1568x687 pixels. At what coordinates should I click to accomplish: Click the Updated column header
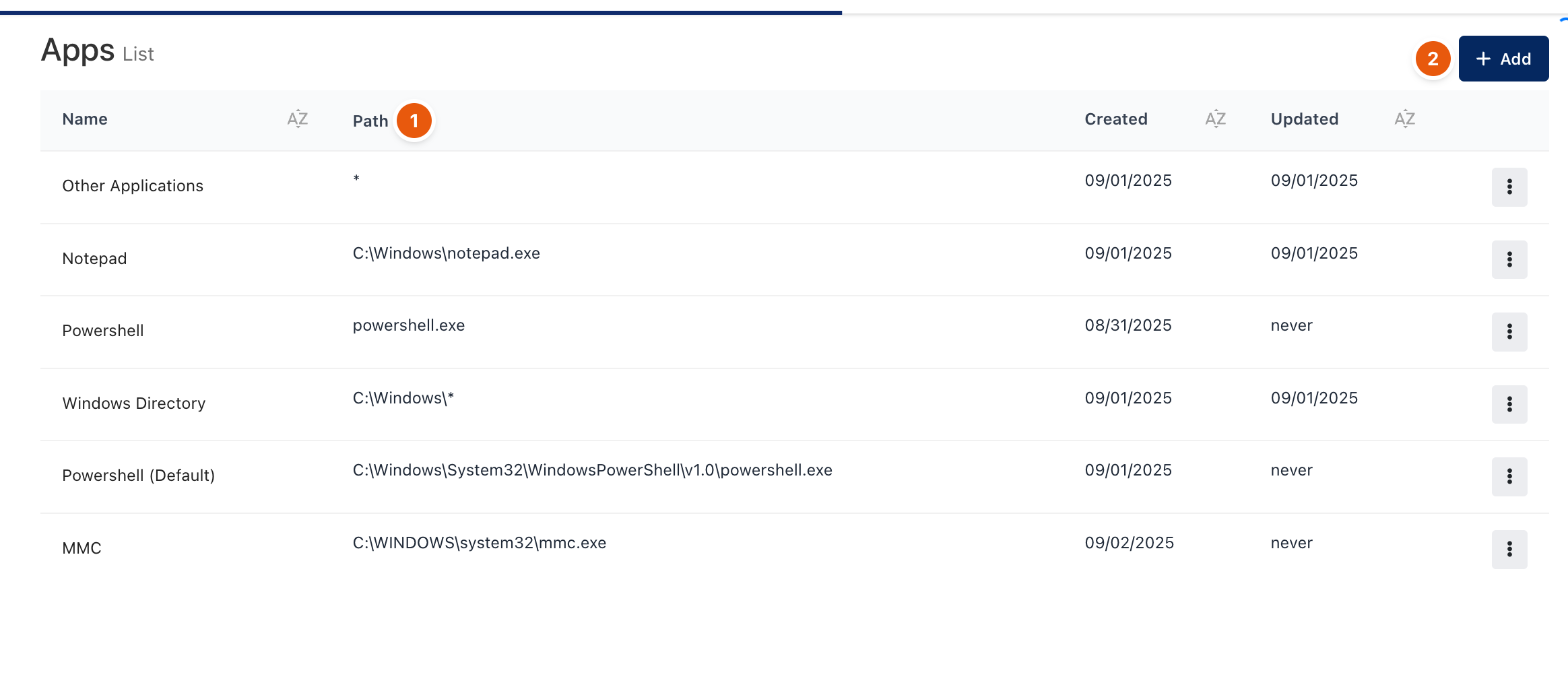[1304, 119]
